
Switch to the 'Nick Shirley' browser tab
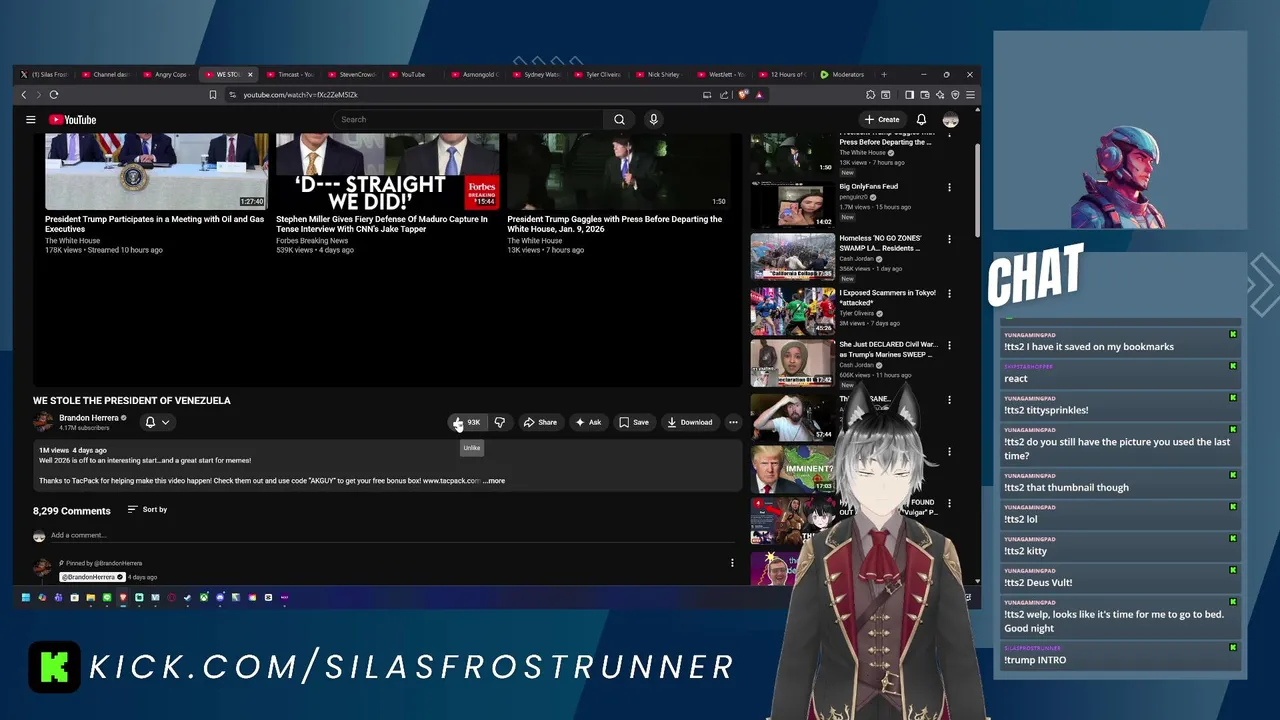click(658, 74)
